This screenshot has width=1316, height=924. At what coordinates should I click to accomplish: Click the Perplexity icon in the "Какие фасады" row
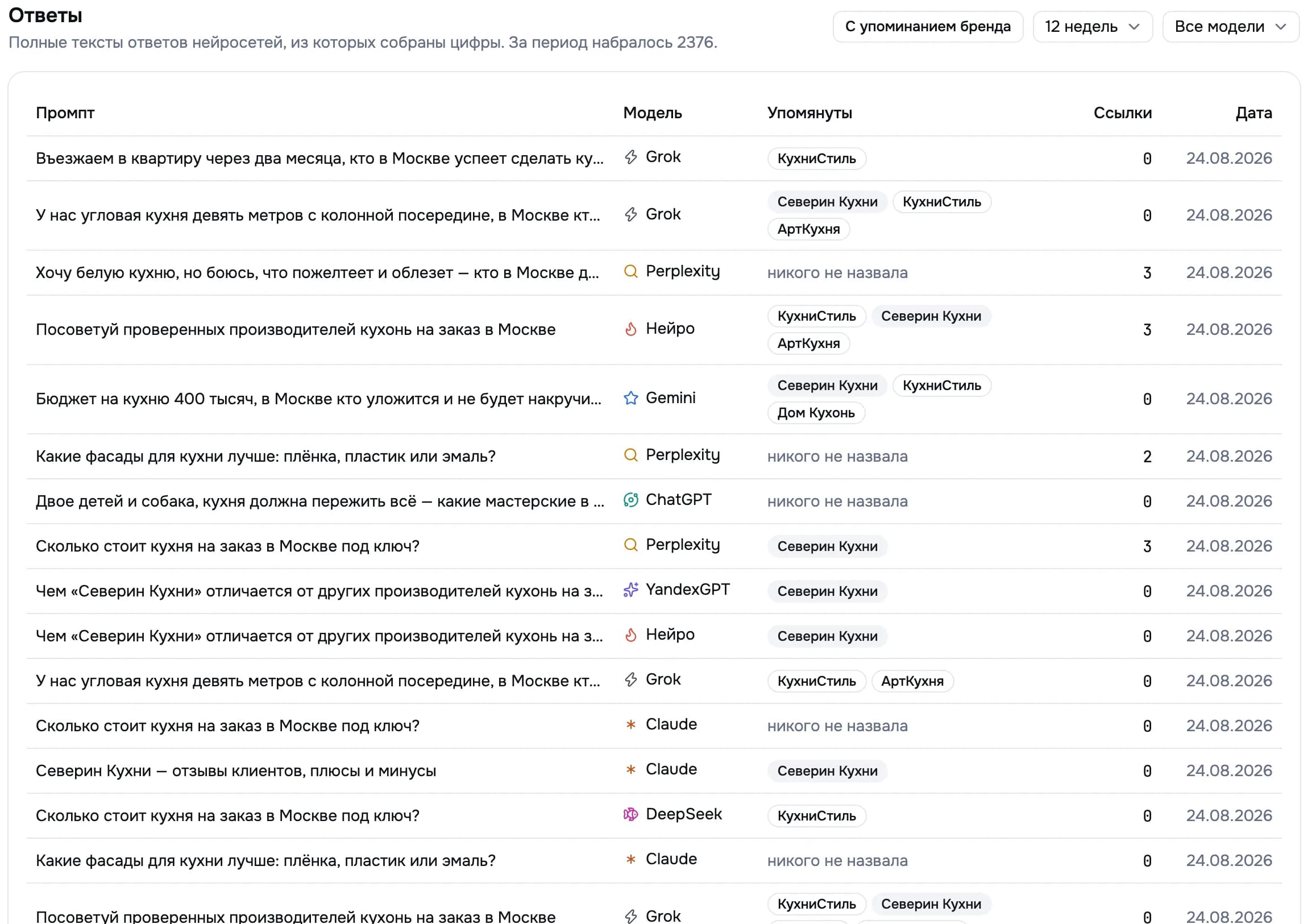[630, 455]
